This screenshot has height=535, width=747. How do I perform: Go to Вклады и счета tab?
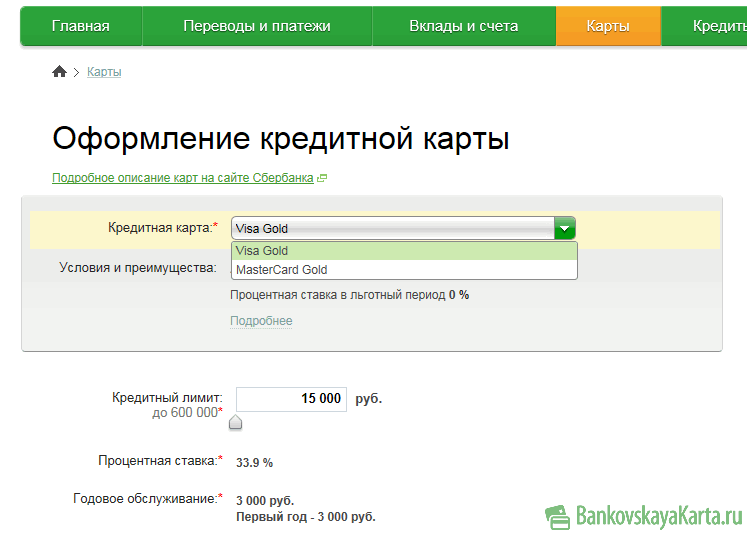[x=464, y=26]
